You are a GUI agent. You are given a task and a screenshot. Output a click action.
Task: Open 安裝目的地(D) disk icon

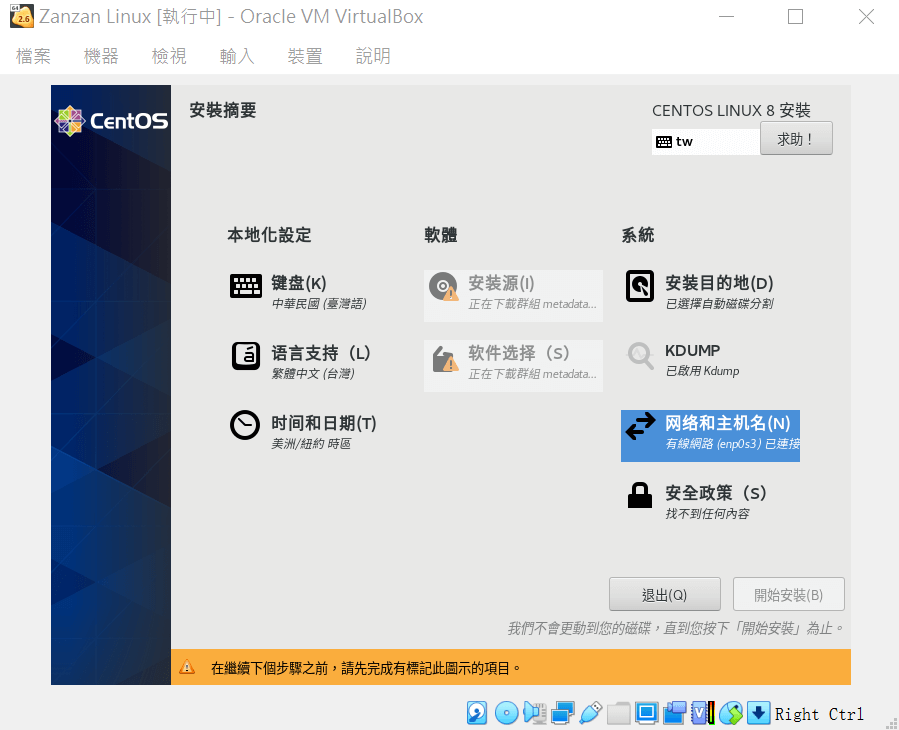click(640, 286)
